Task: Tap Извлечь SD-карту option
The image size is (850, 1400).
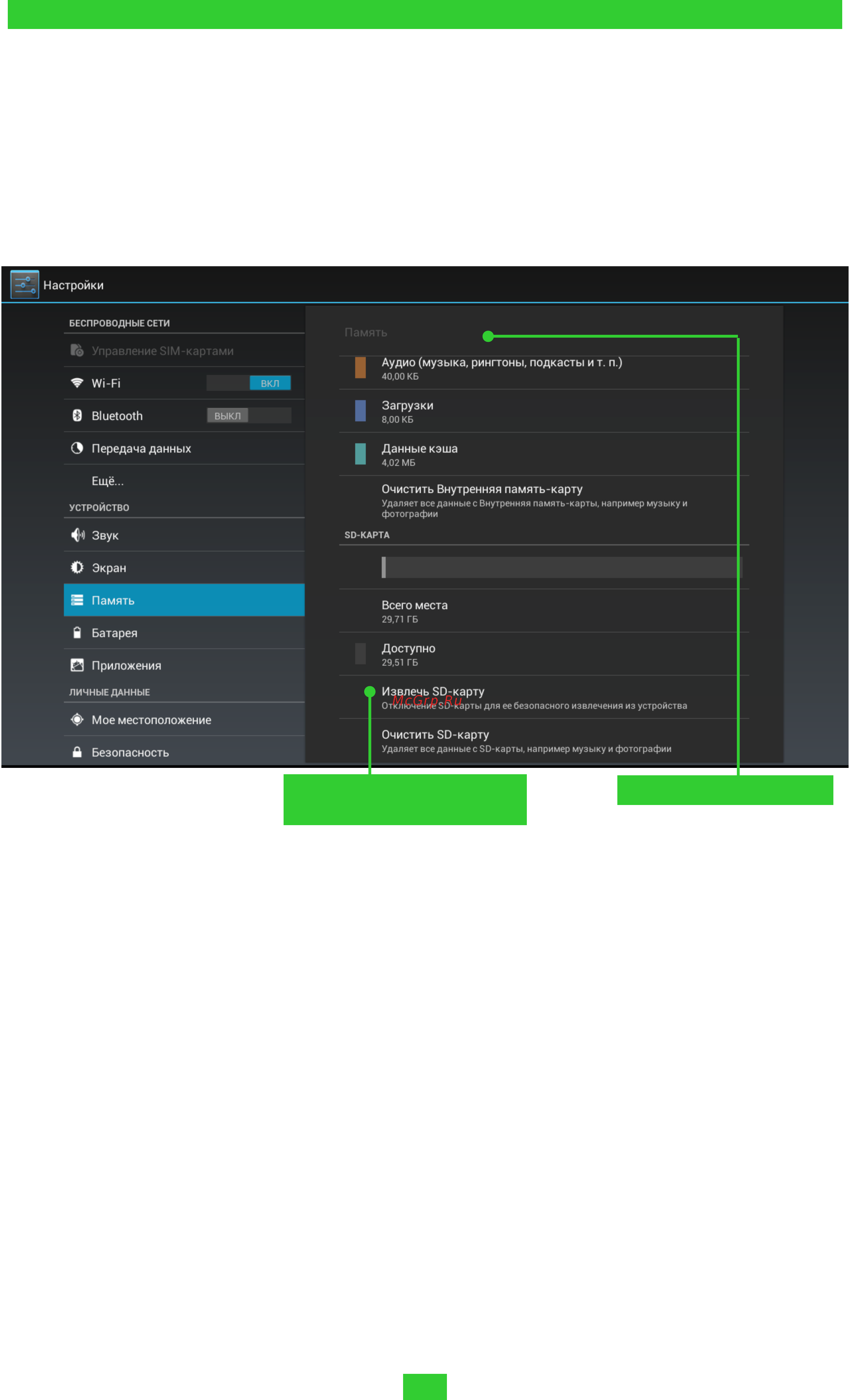Action: pos(544,698)
